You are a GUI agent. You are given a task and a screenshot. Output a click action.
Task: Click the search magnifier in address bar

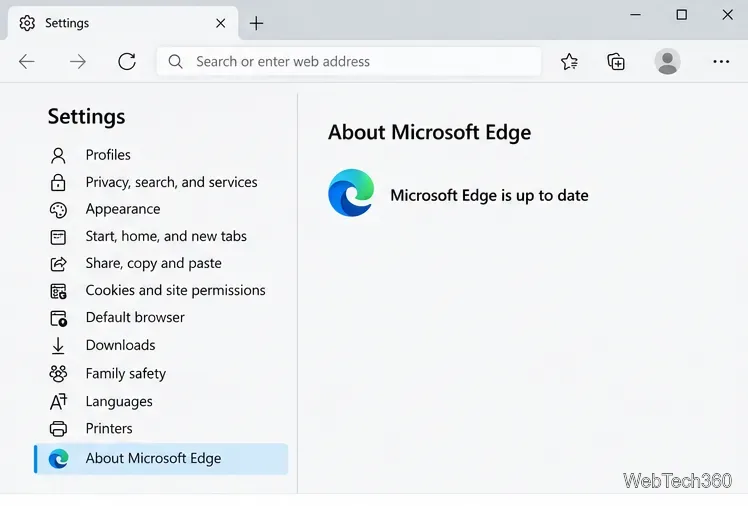(x=175, y=62)
